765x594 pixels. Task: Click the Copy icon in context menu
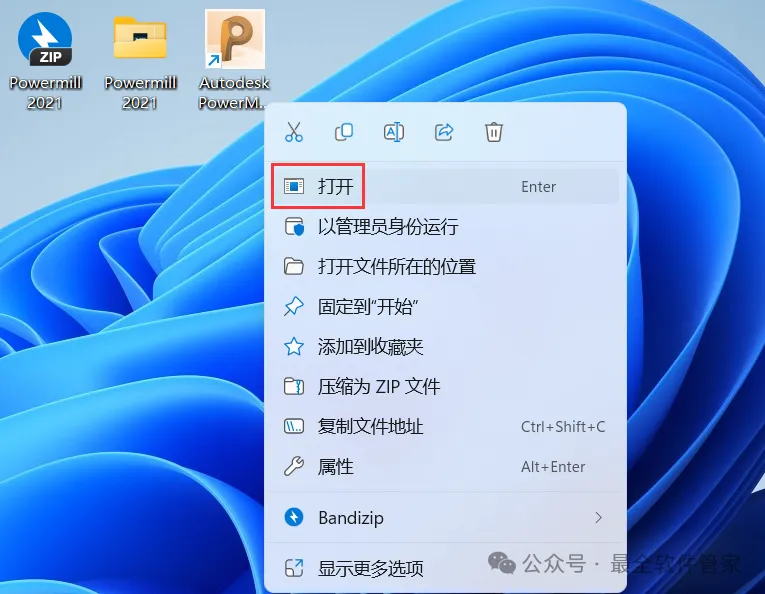pyautogui.click(x=344, y=132)
